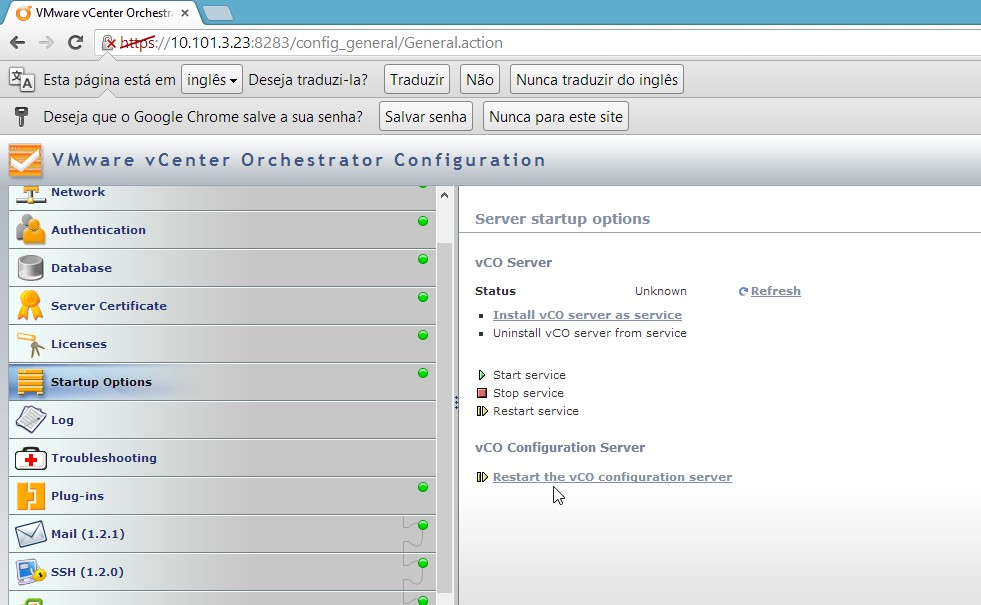The width and height of the screenshot is (981, 605).
Task: Click the Log notepad icon
Action: pos(31,420)
